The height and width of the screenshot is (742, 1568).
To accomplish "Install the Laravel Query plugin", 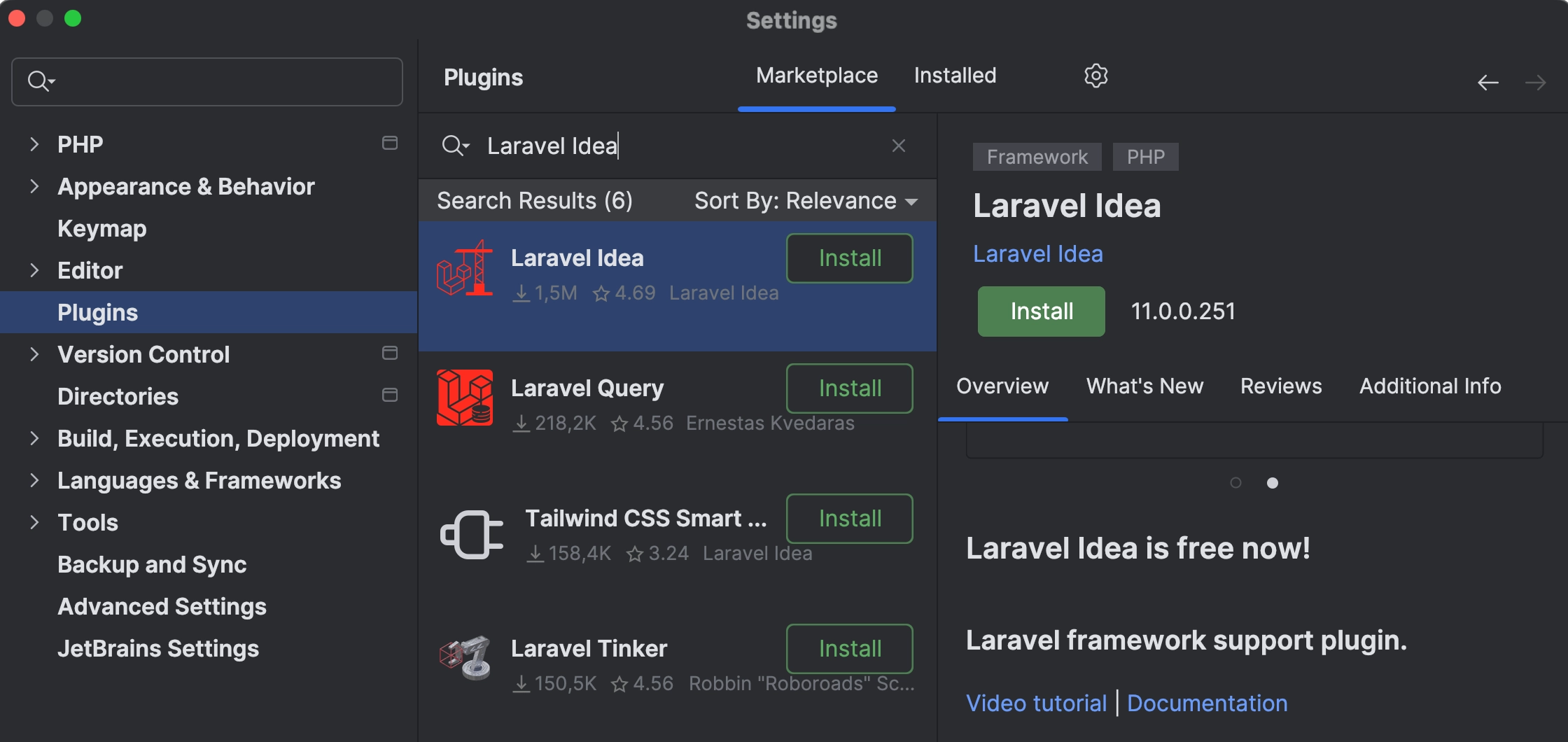I will pos(849,388).
